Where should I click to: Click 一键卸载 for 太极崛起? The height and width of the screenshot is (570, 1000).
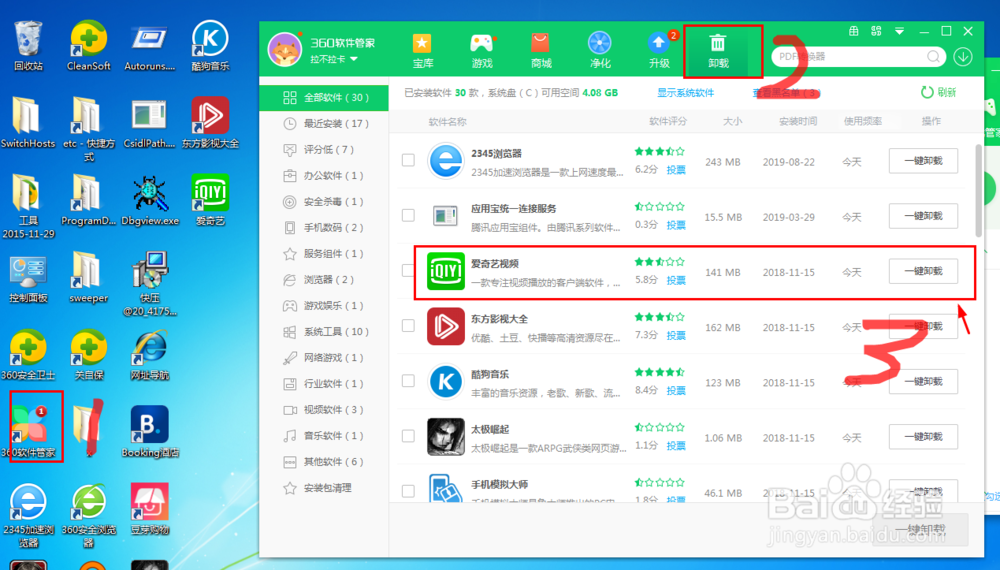(923, 437)
